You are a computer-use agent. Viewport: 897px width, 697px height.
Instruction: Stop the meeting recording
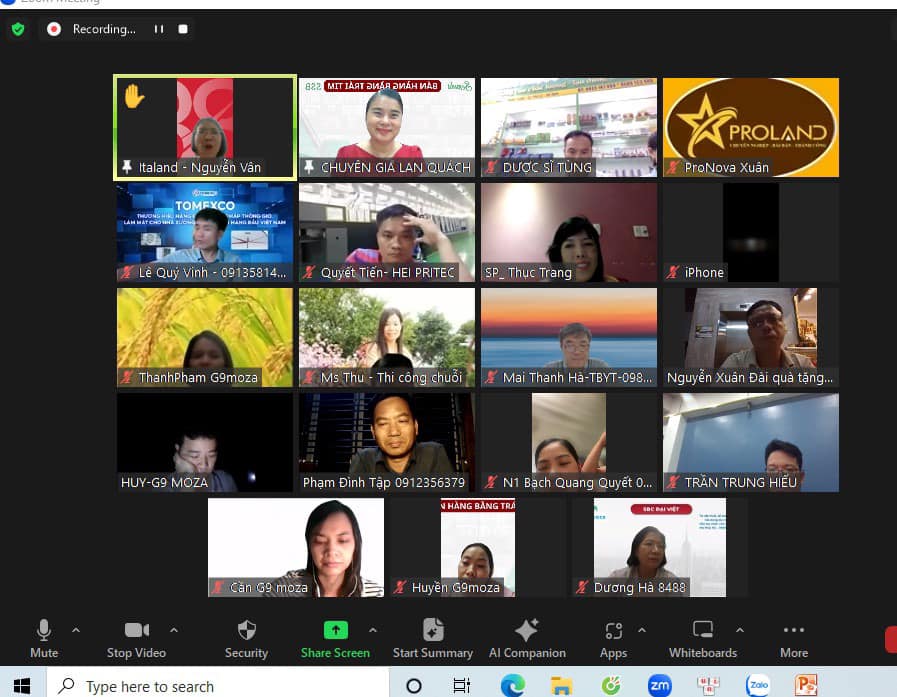coord(183,29)
